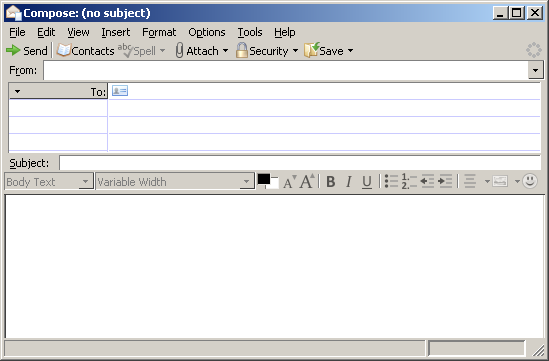
Task: Open the View menu
Action: (78, 32)
